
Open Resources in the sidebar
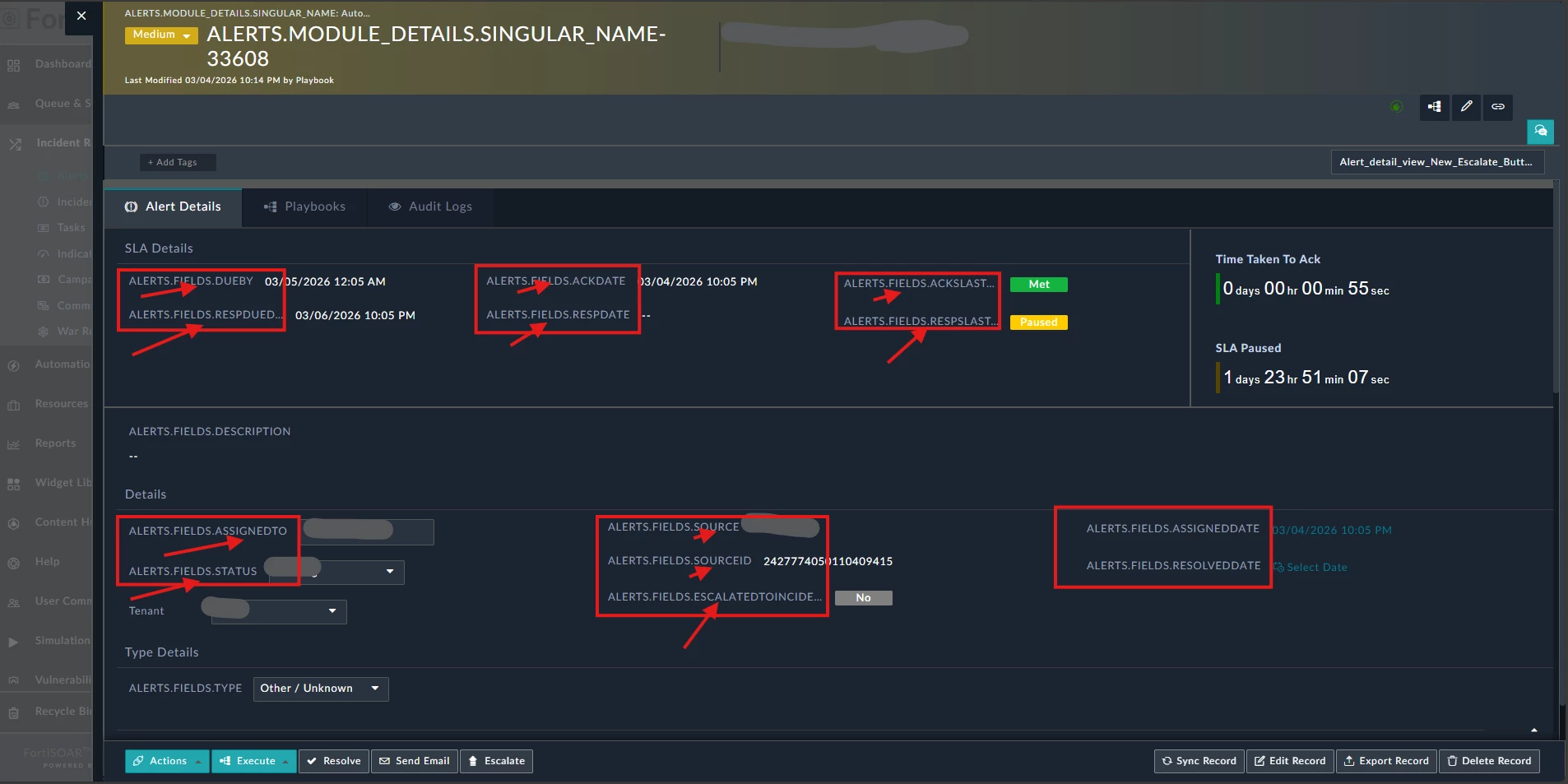click(46, 404)
